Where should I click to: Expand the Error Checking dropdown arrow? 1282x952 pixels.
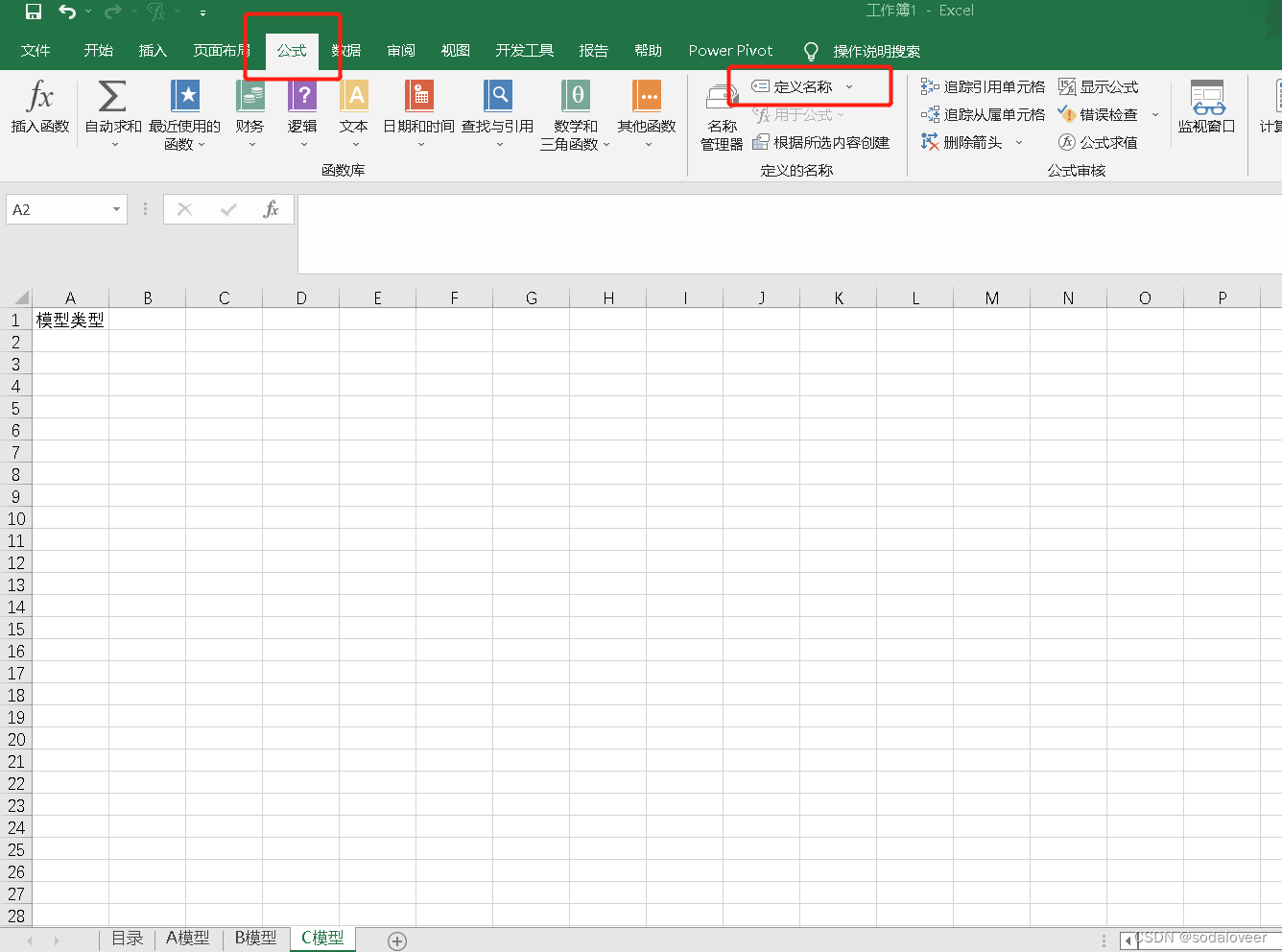coord(1155,115)
